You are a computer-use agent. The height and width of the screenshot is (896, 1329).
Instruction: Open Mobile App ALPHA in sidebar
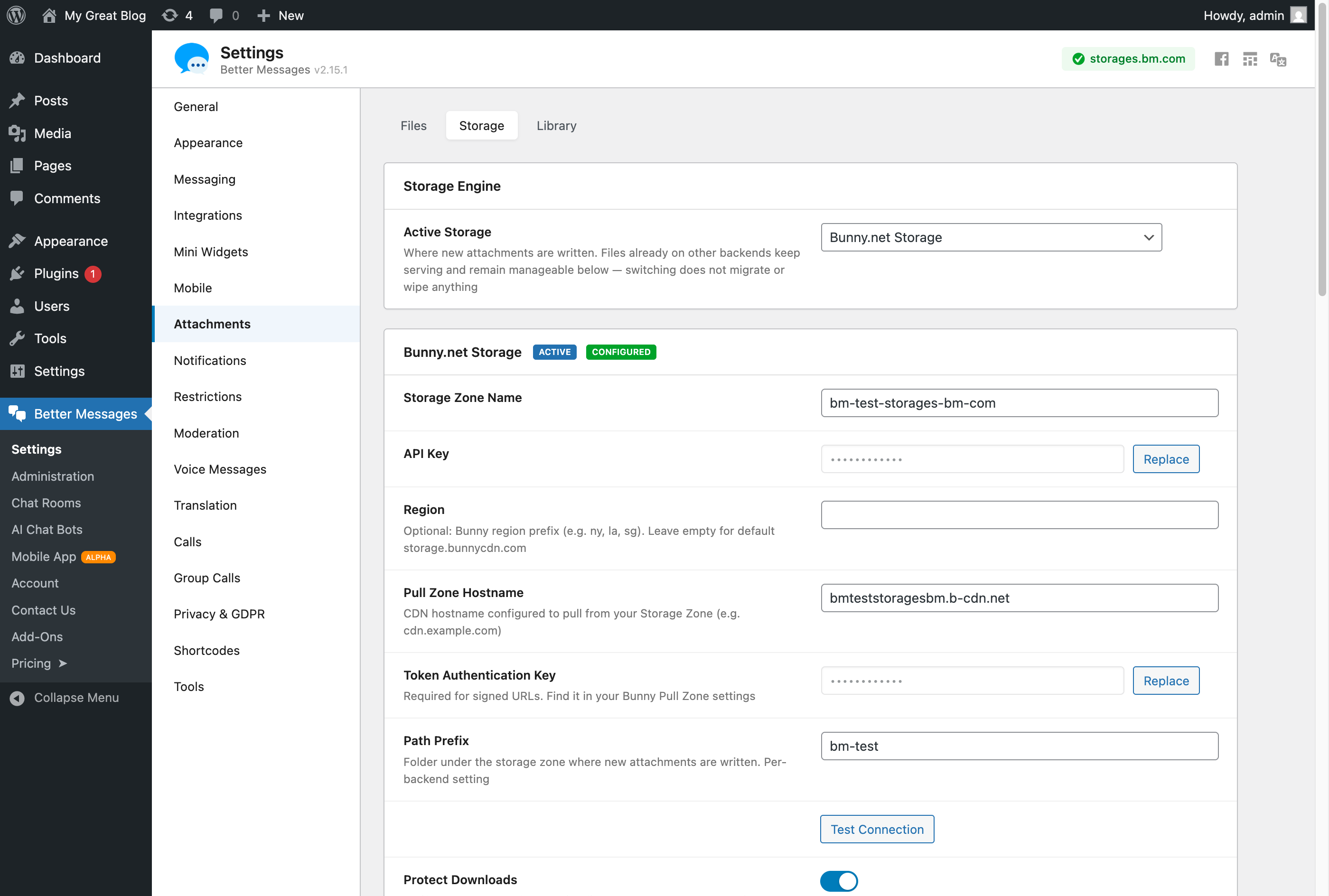(64, 557)
